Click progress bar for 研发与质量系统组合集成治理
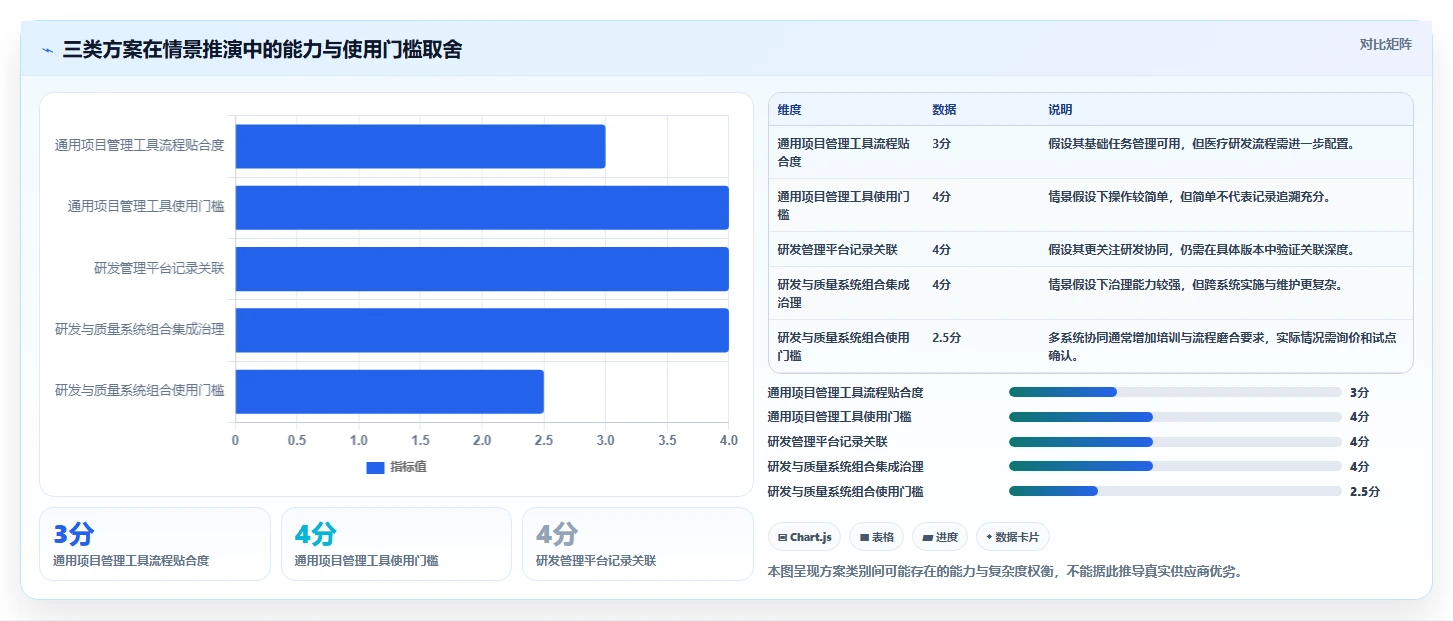 pos(1175,466)
